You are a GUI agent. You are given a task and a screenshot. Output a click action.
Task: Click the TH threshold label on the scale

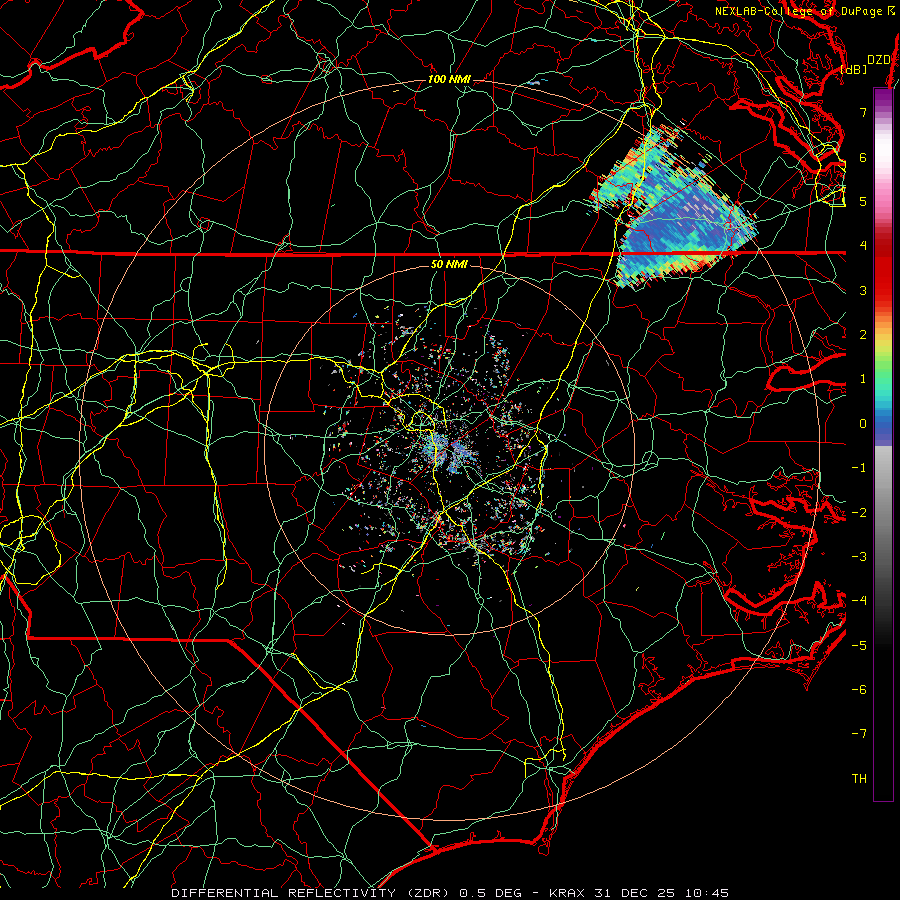tap(859, 779)
